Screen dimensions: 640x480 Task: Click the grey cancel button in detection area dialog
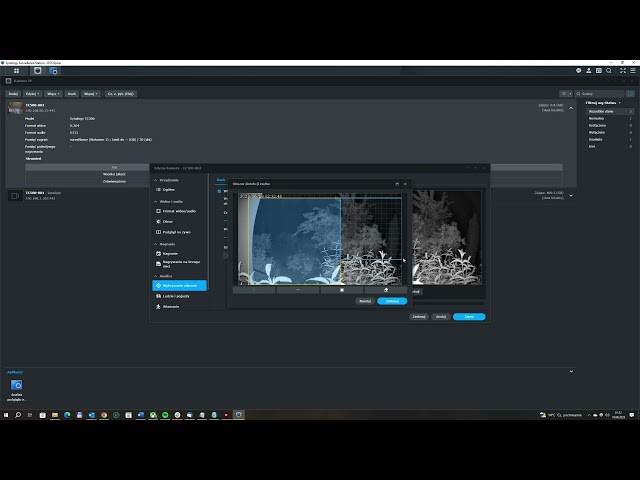coord(365,301)
